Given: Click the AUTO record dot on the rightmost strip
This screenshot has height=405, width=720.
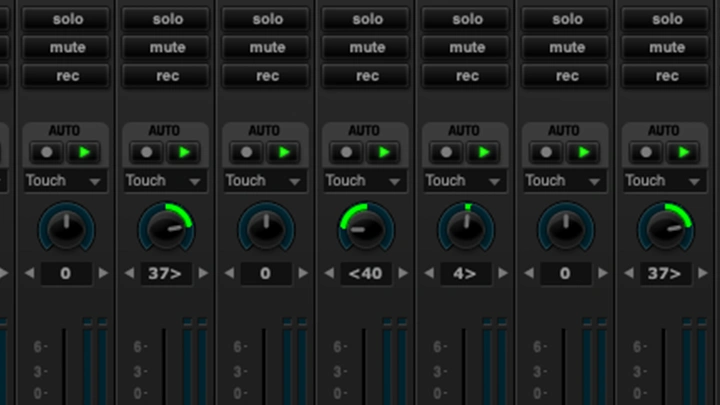Looking at the screenshot, I should [x=646, y=152].
